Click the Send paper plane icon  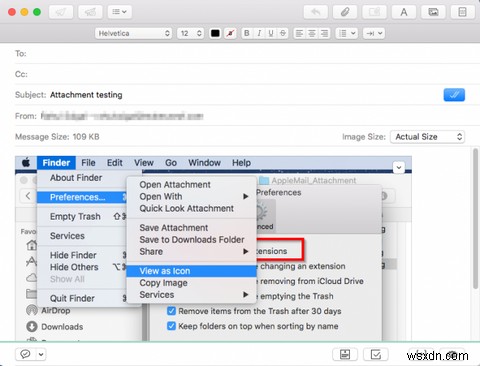pyautogui.click(x=61, y=12)
